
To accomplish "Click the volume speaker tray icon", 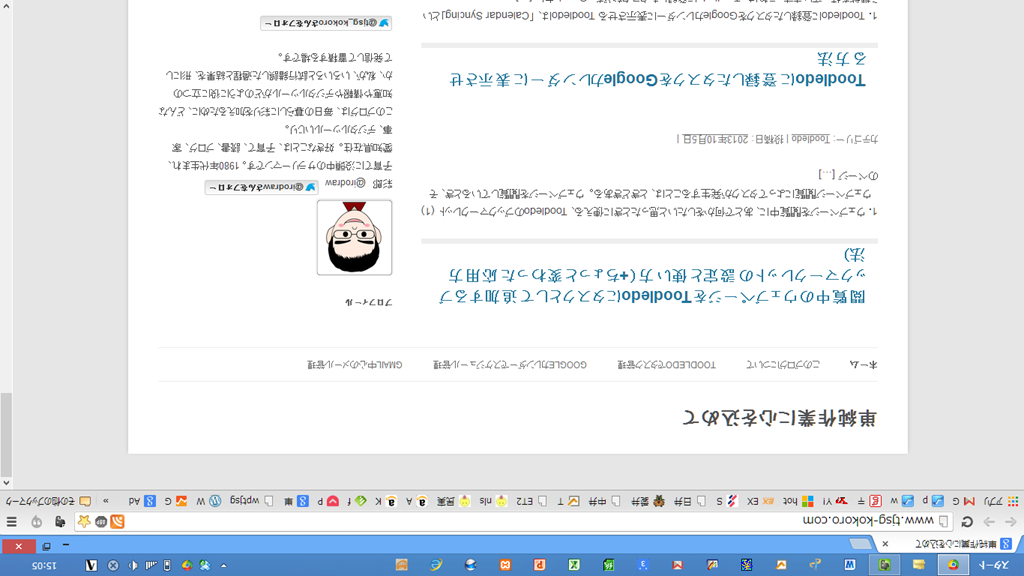I will 133,566.
